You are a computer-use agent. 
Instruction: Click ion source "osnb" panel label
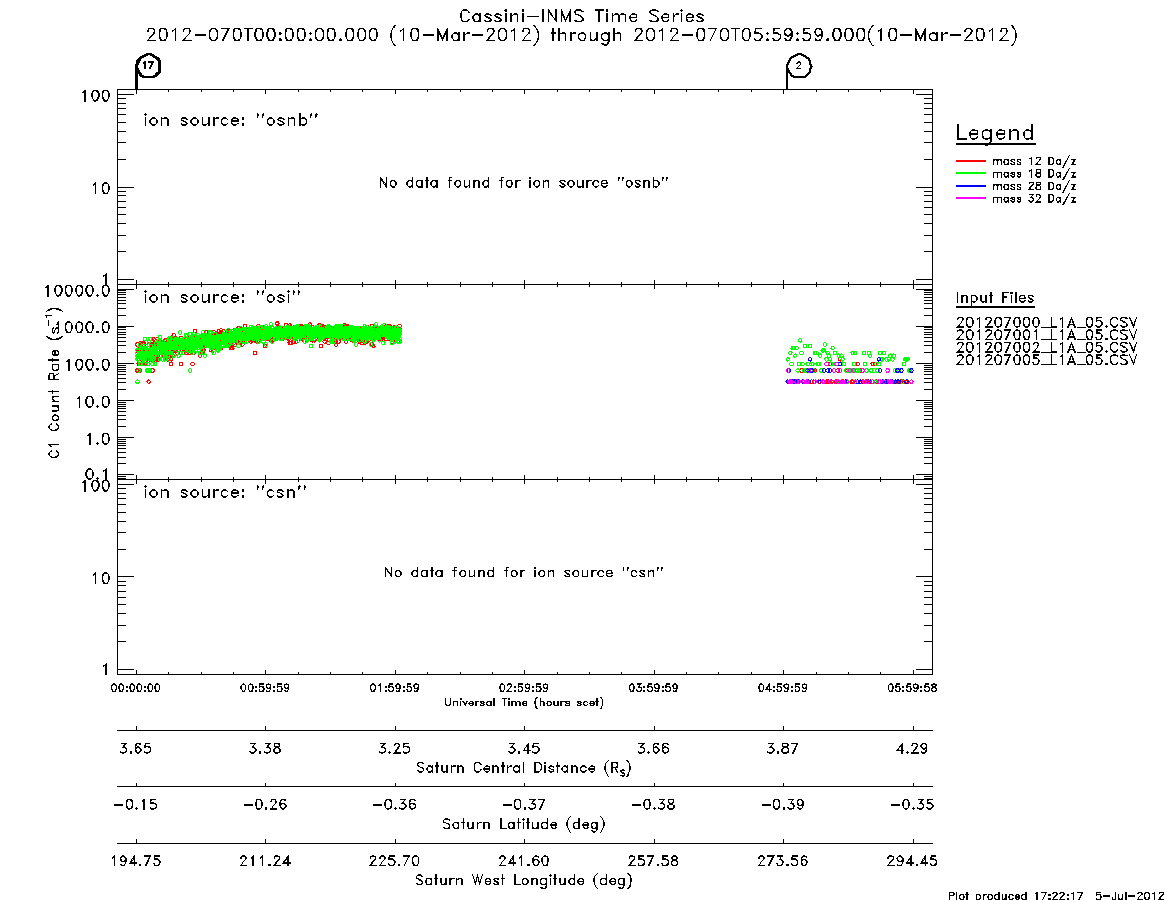[231, 120]
